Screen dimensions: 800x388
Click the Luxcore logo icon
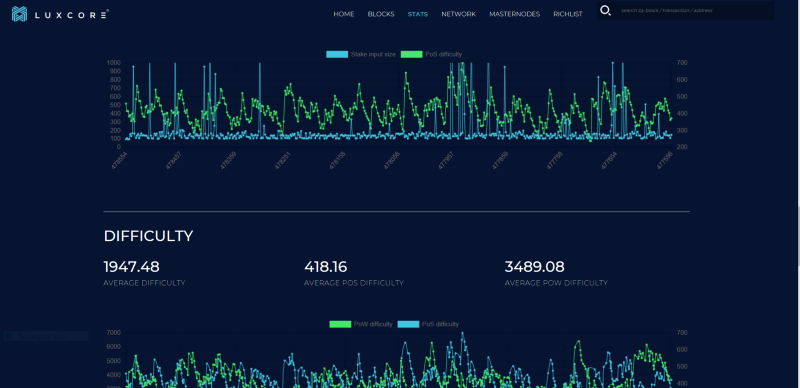(19, 14)
